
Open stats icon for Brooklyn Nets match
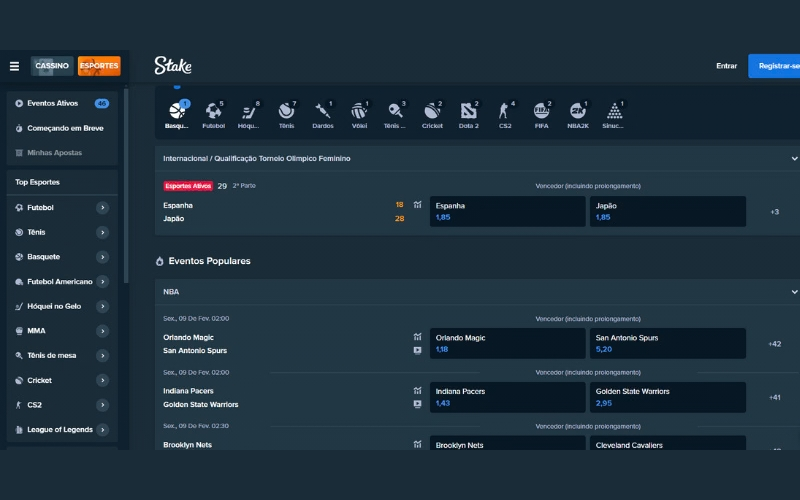(417, 444)
